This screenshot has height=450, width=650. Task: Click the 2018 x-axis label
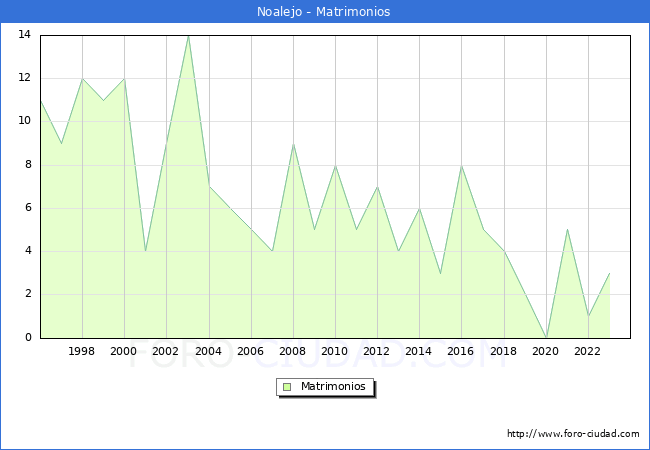pos(504,351)
